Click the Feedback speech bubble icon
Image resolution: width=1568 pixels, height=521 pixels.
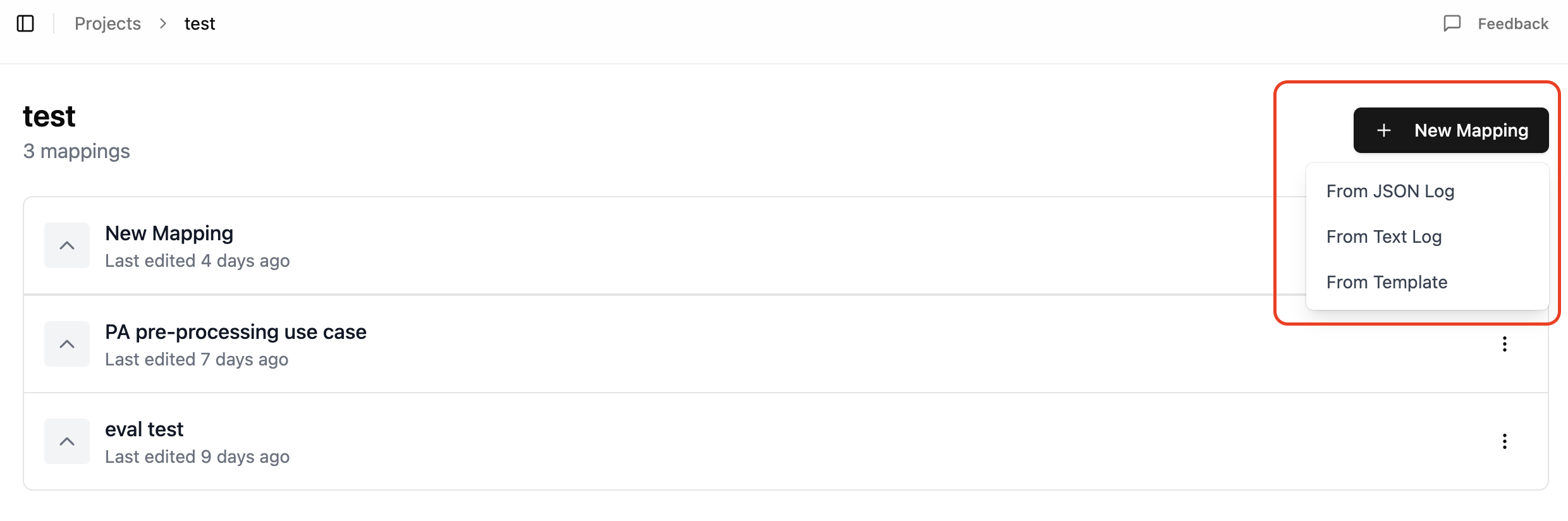point(1452,24)
